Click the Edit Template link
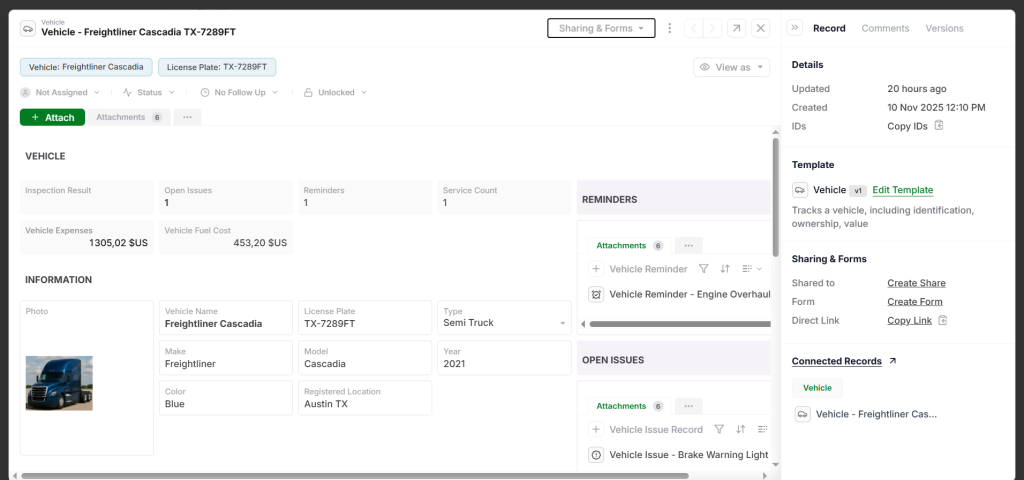The width and height of the screenshot is (1024, 480). [903, 190]
